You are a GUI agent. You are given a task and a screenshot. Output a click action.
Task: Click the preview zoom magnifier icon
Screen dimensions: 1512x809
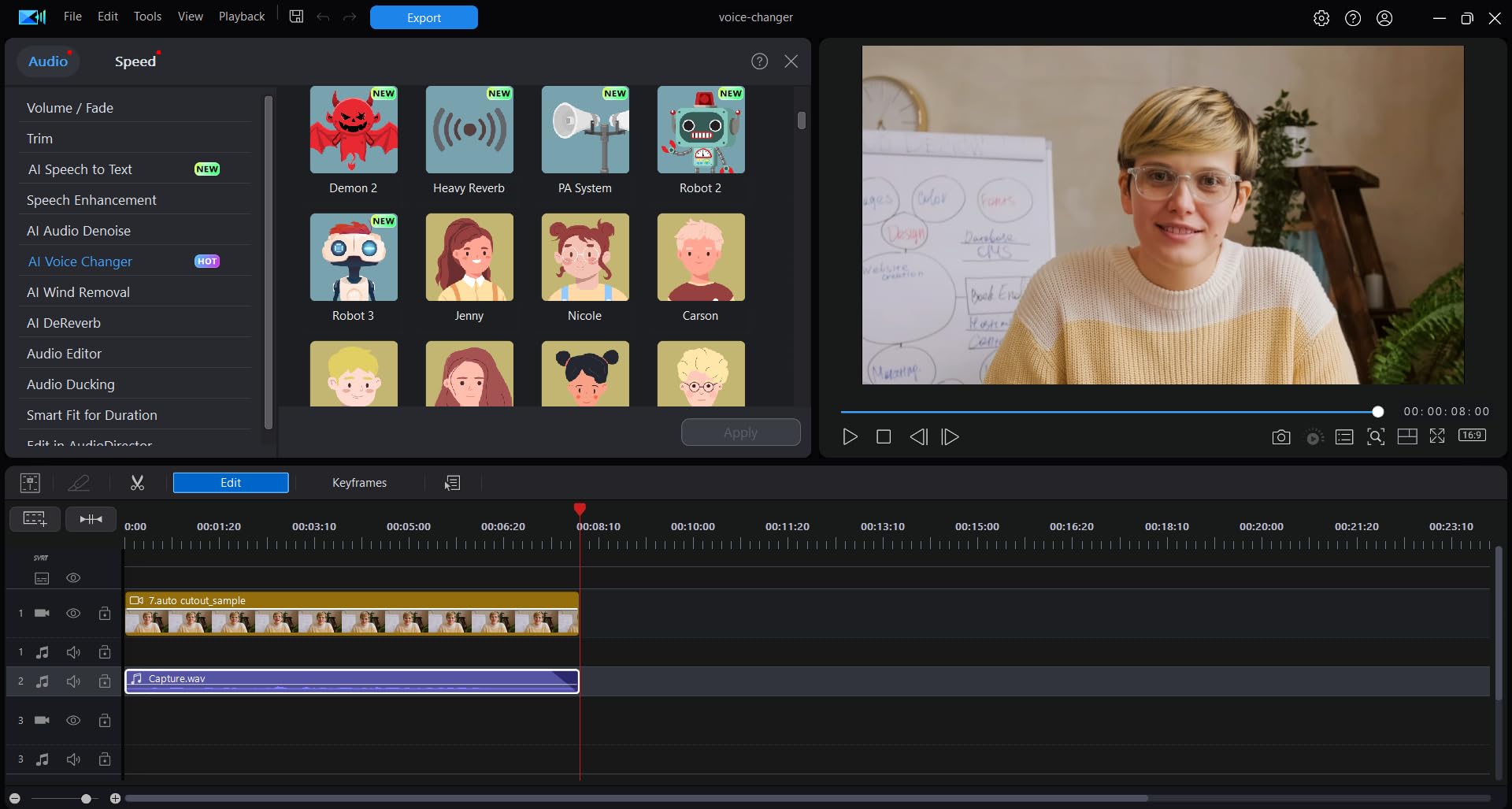click(x=1376, y=436)
